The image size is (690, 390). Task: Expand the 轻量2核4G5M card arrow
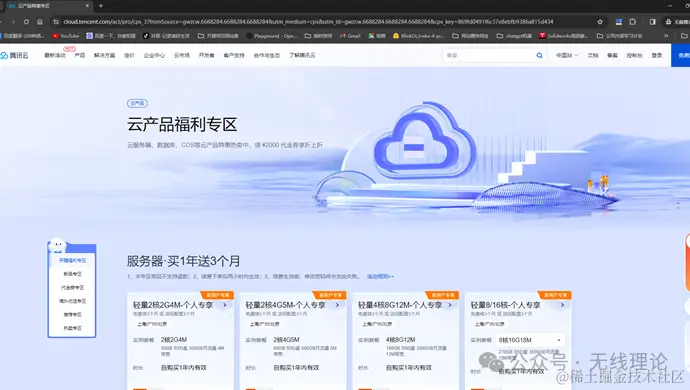tap(338, 305)
